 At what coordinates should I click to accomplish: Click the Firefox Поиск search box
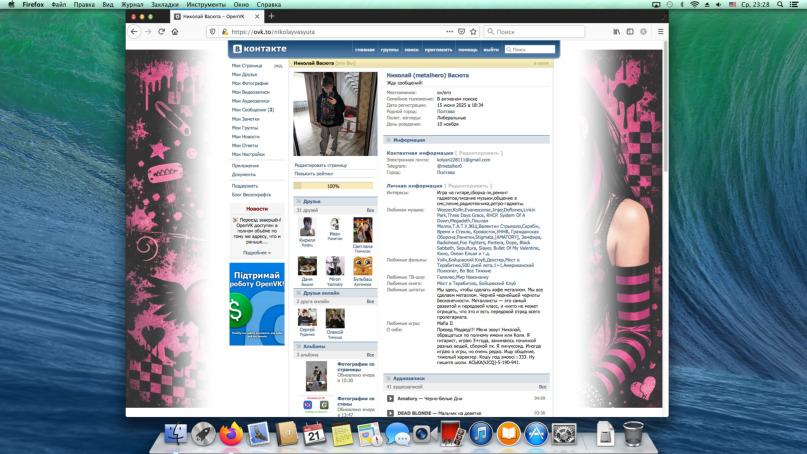(534, 31)
